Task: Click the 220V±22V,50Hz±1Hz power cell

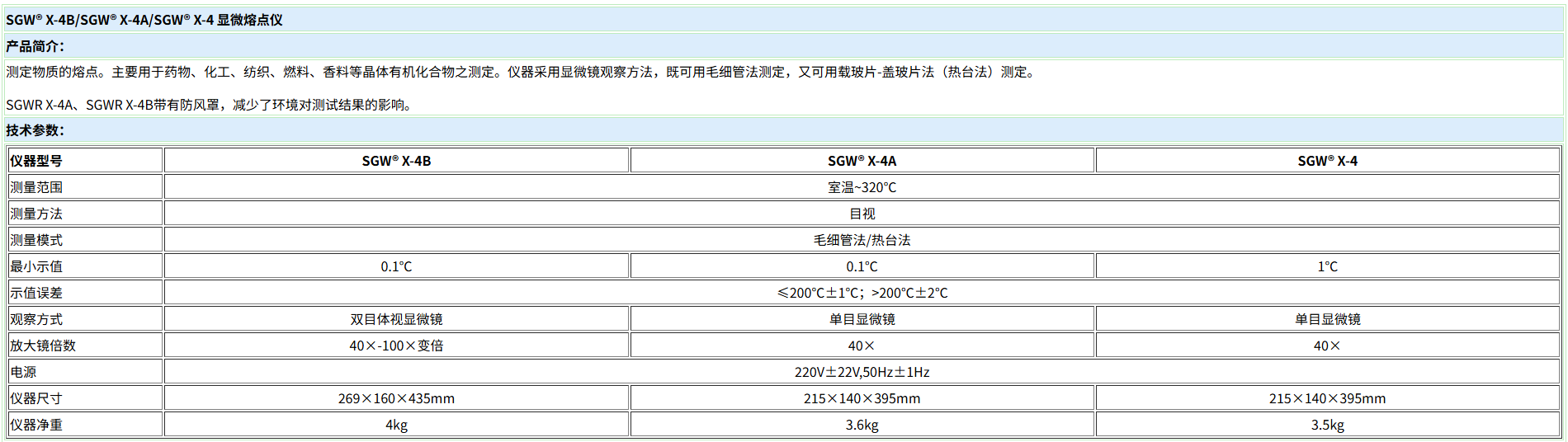Action: (x=862, y=372)
